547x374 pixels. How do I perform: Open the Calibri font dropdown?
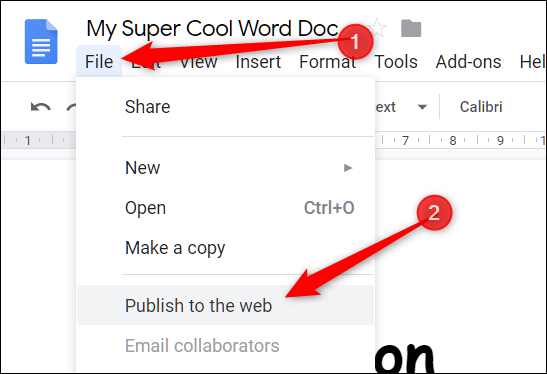(x=481, y=107)
